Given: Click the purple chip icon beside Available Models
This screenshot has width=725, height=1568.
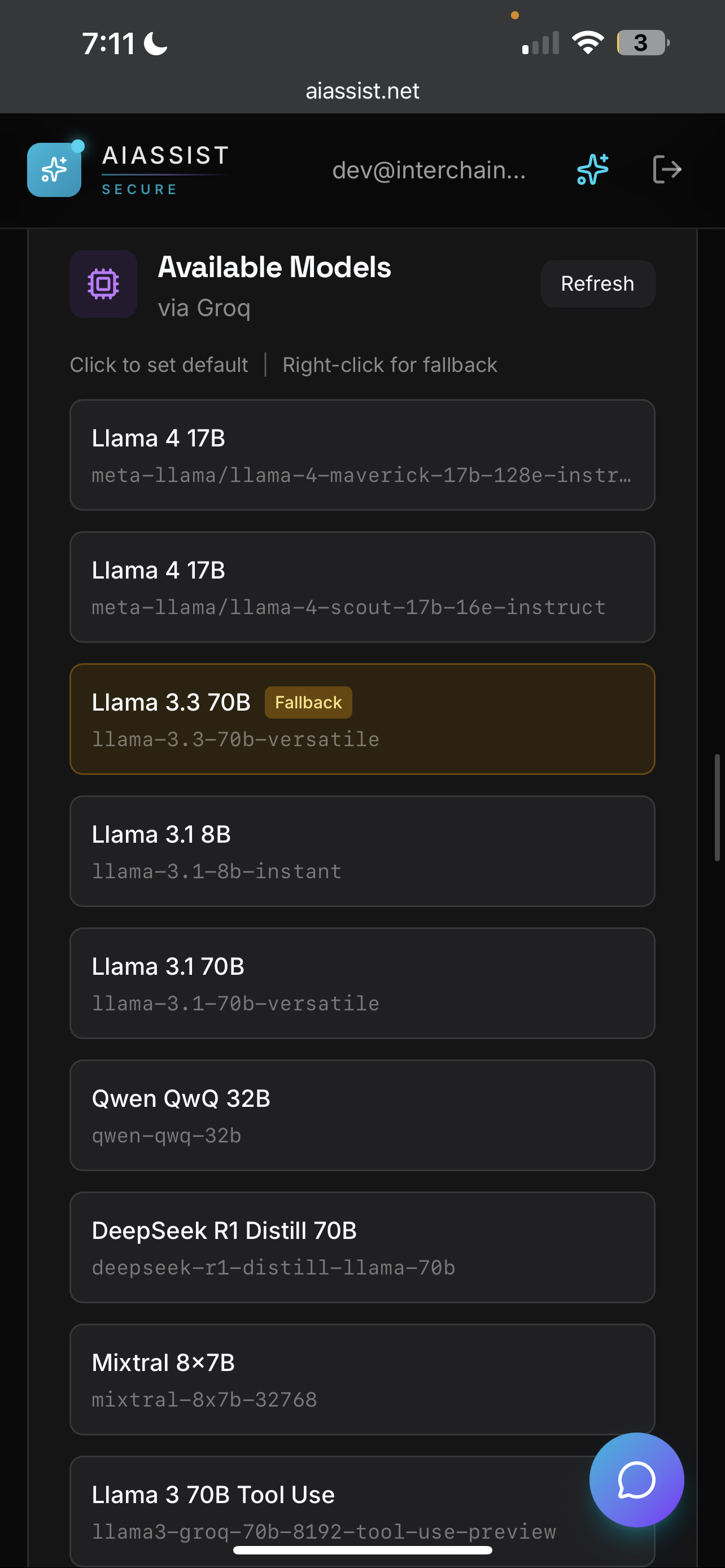Looking at the screenshot, I should 103,283.
